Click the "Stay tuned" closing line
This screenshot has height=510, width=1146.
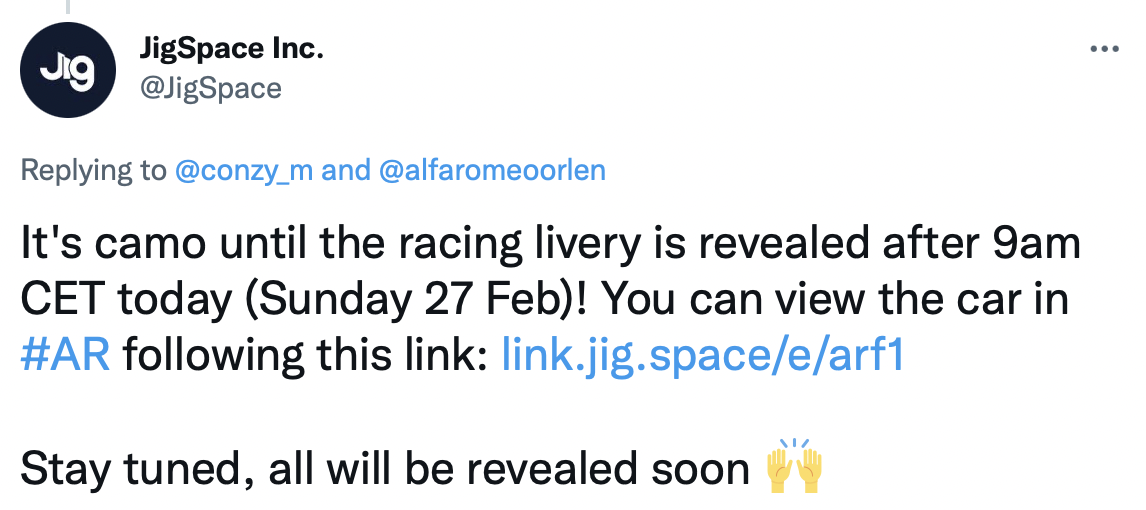point(384,469)
